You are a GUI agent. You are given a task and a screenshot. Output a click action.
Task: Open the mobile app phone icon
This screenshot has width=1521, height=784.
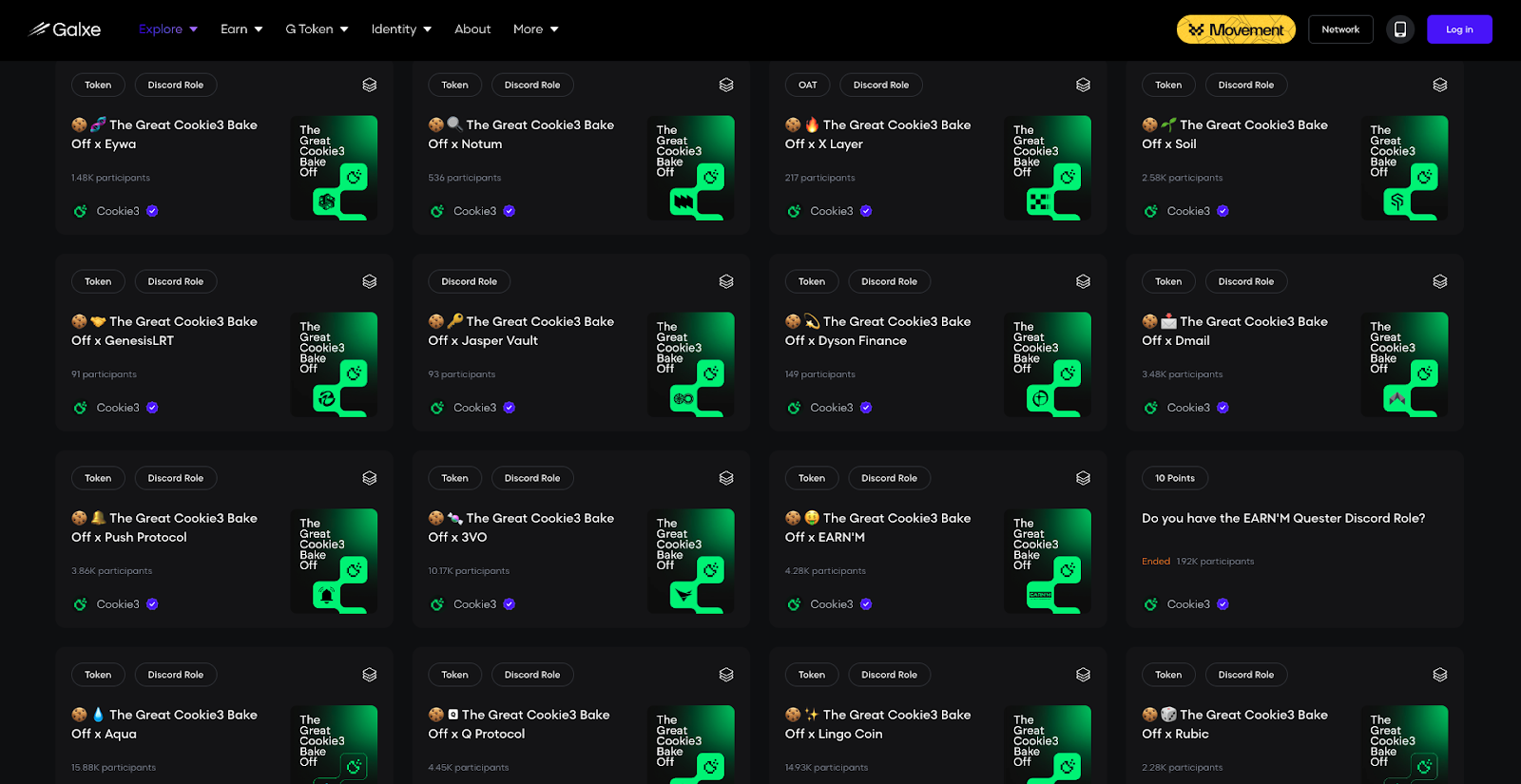click(1400, 29)
